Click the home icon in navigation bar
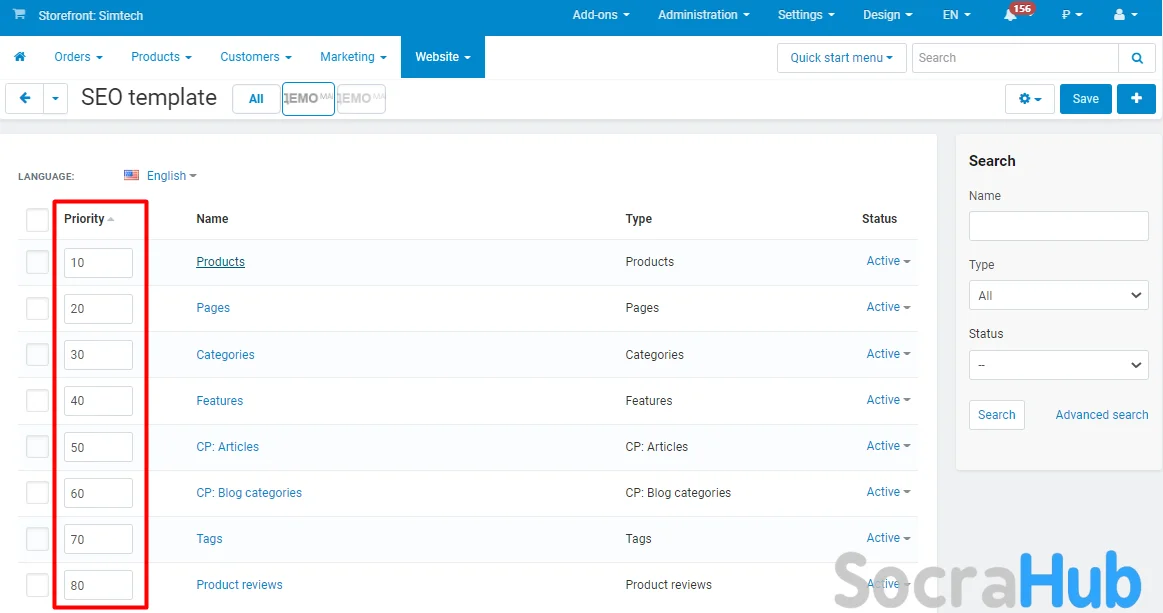This screenshot has width=1163, height=613. 19,57
